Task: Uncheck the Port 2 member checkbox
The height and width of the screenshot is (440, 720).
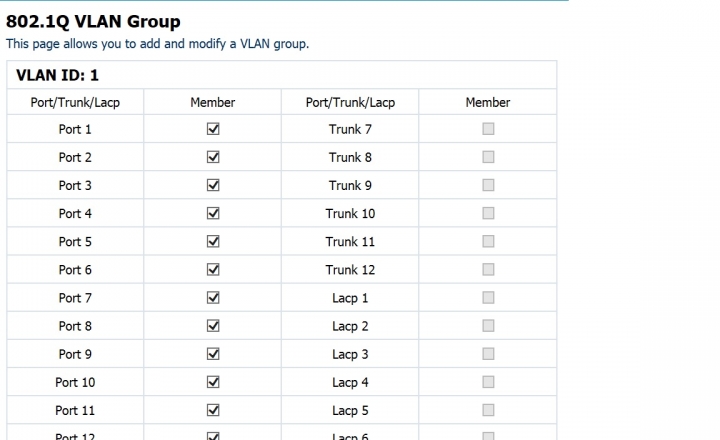Action: click(213, 157)
